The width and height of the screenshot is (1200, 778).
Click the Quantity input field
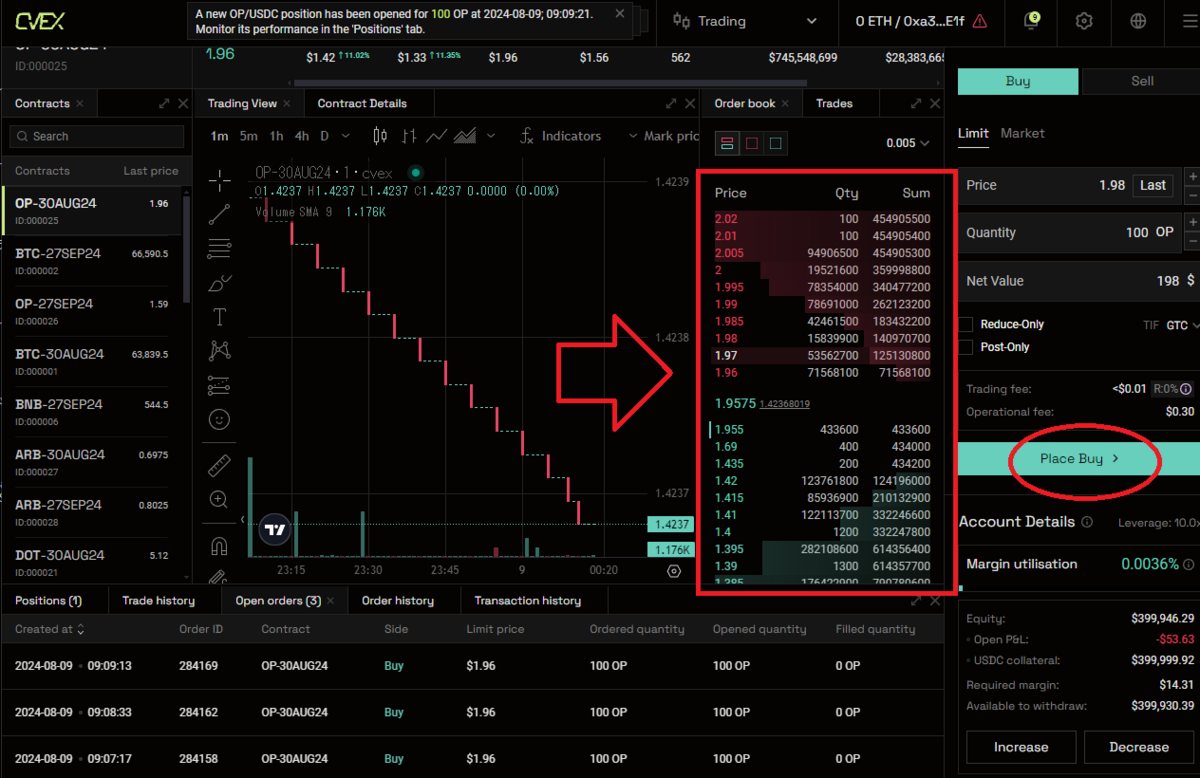pyautogui.click(x=1068, y=232)
